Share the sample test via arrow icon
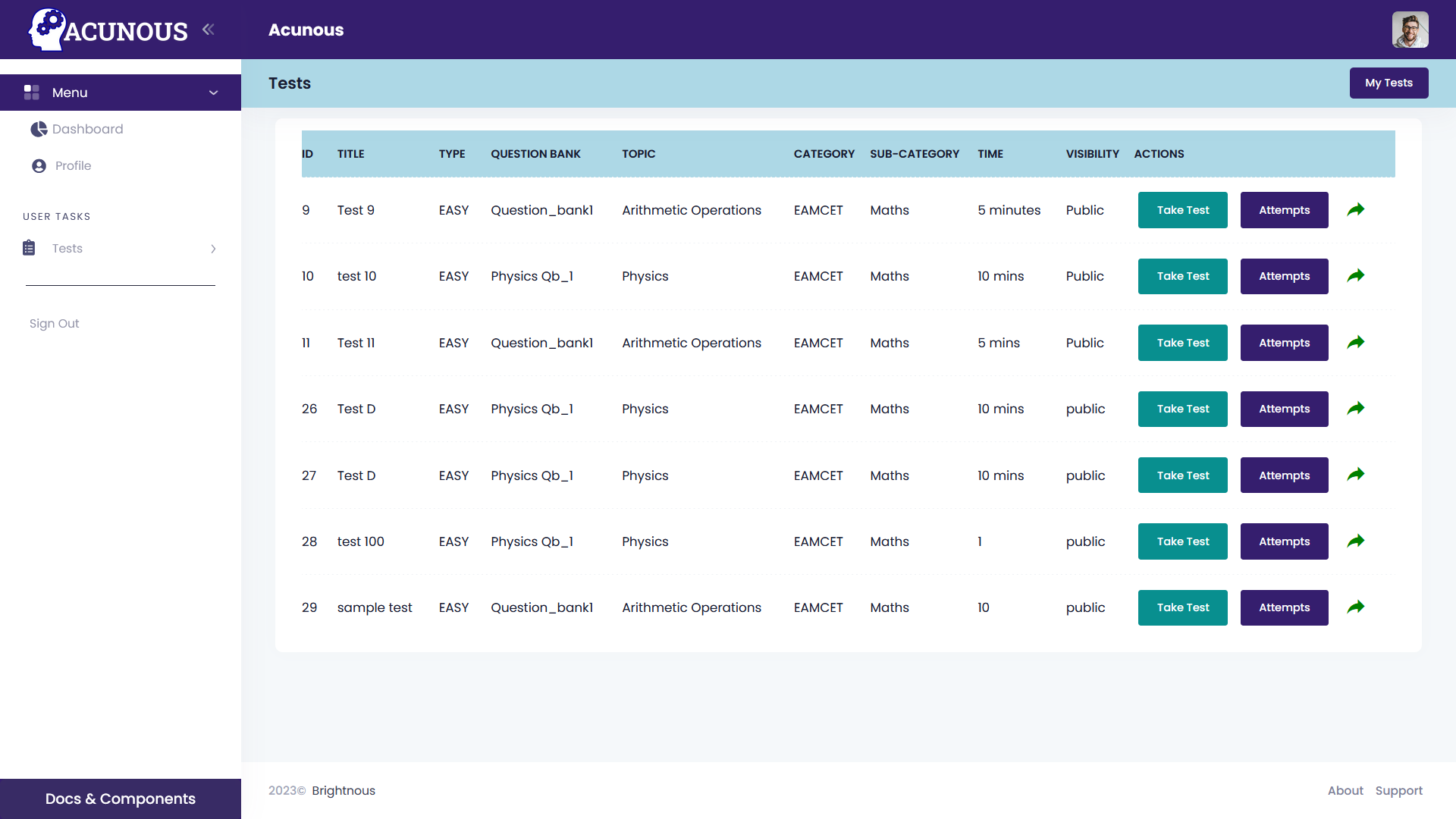1456x819 pixels. tap(1356, 607)
